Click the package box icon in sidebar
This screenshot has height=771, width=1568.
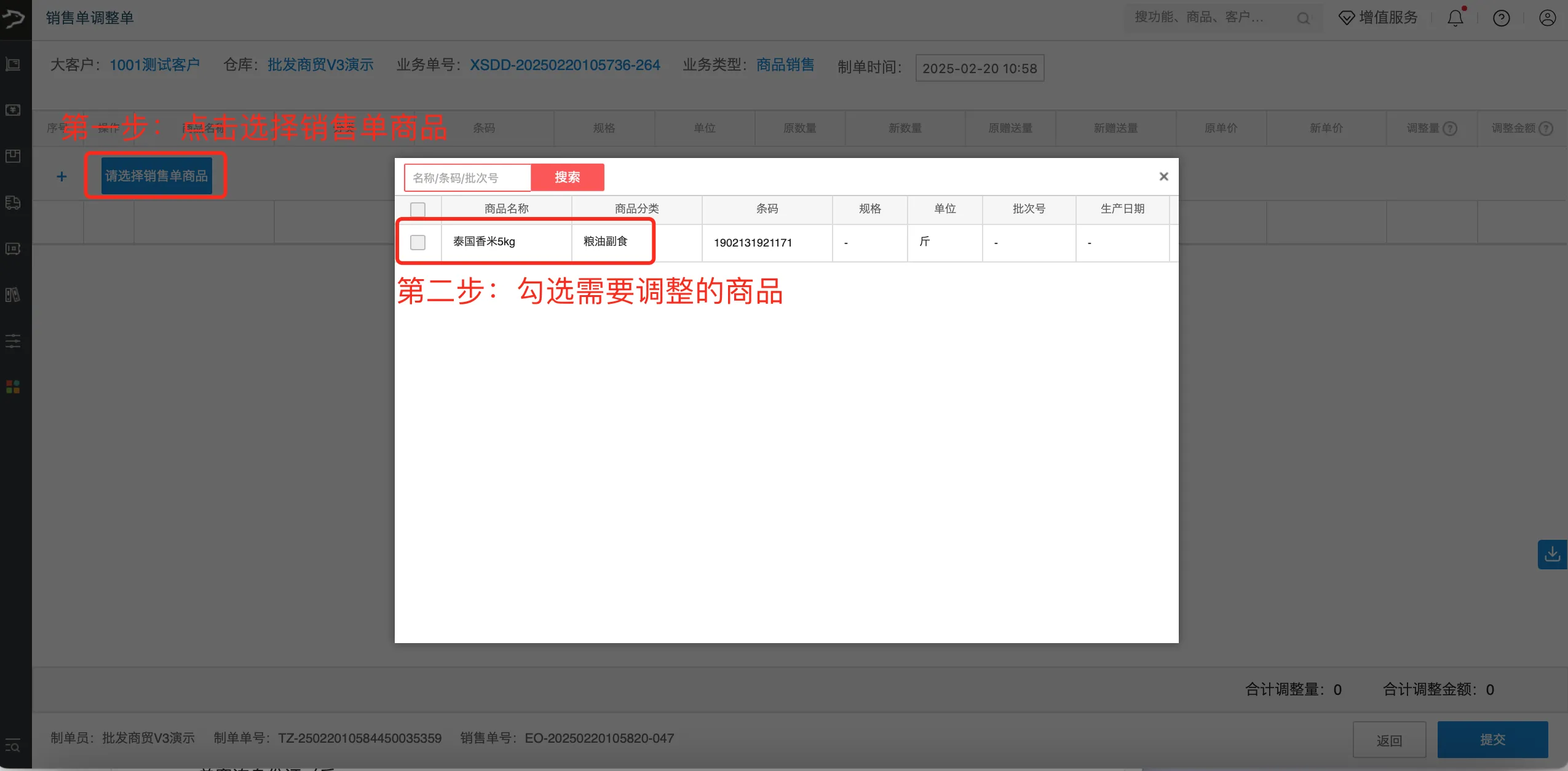13,156
